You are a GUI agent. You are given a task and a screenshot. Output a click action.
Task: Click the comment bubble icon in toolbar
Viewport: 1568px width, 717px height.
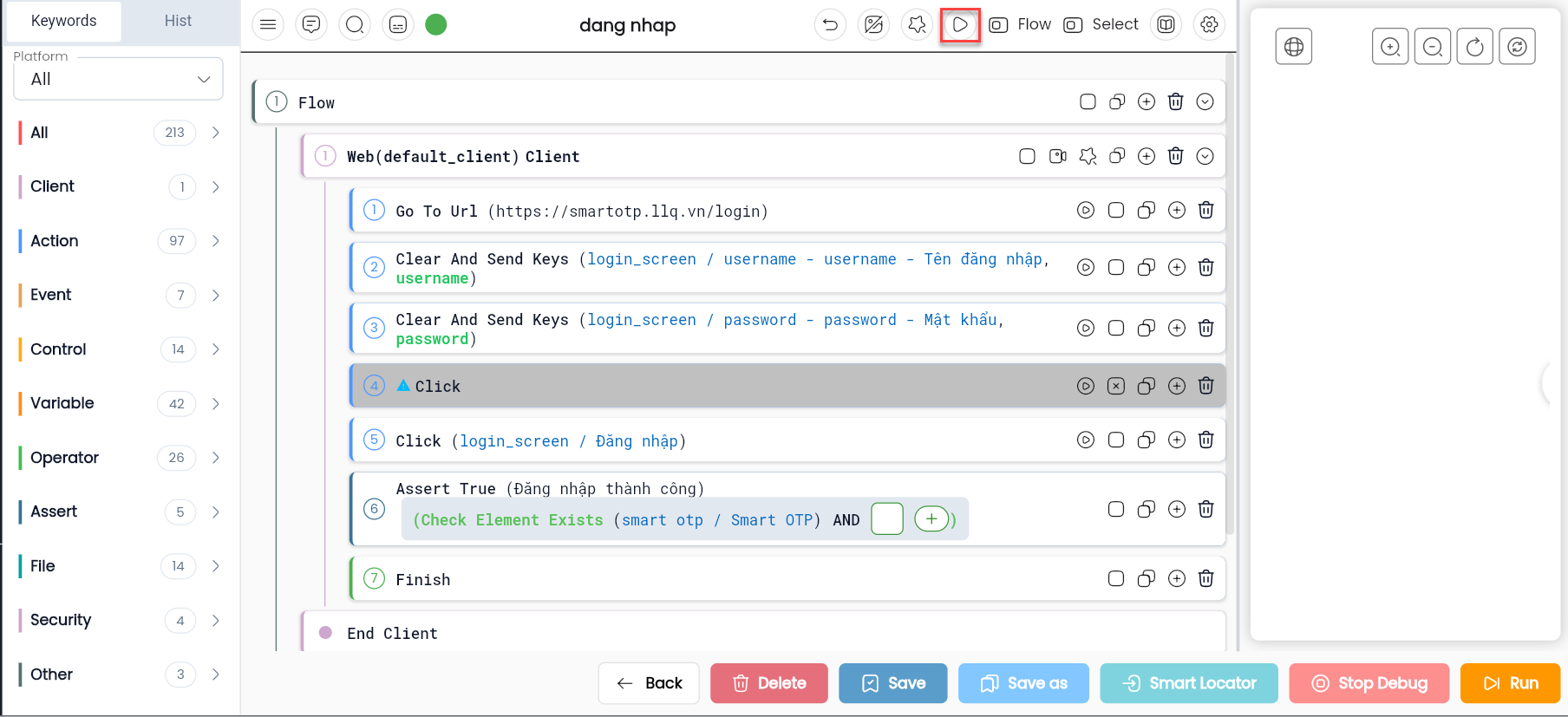point(311,24)
